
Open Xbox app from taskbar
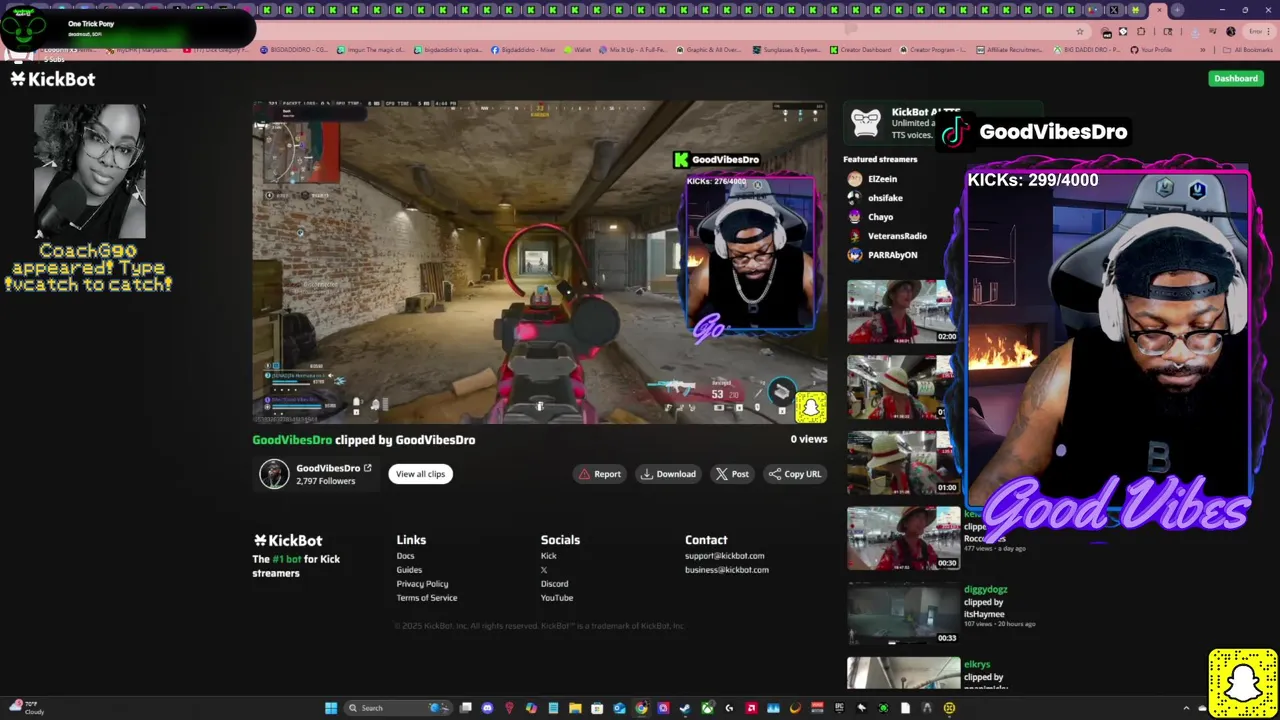tap(707, 708)
